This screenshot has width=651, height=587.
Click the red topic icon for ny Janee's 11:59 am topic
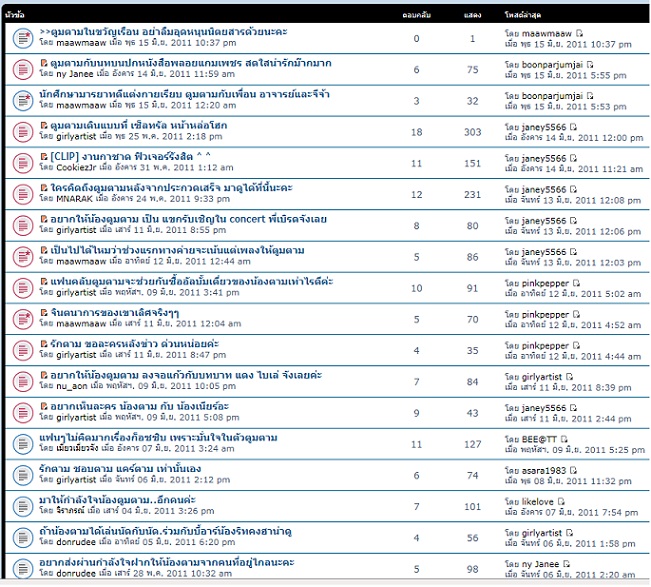[x=23, y=69]
